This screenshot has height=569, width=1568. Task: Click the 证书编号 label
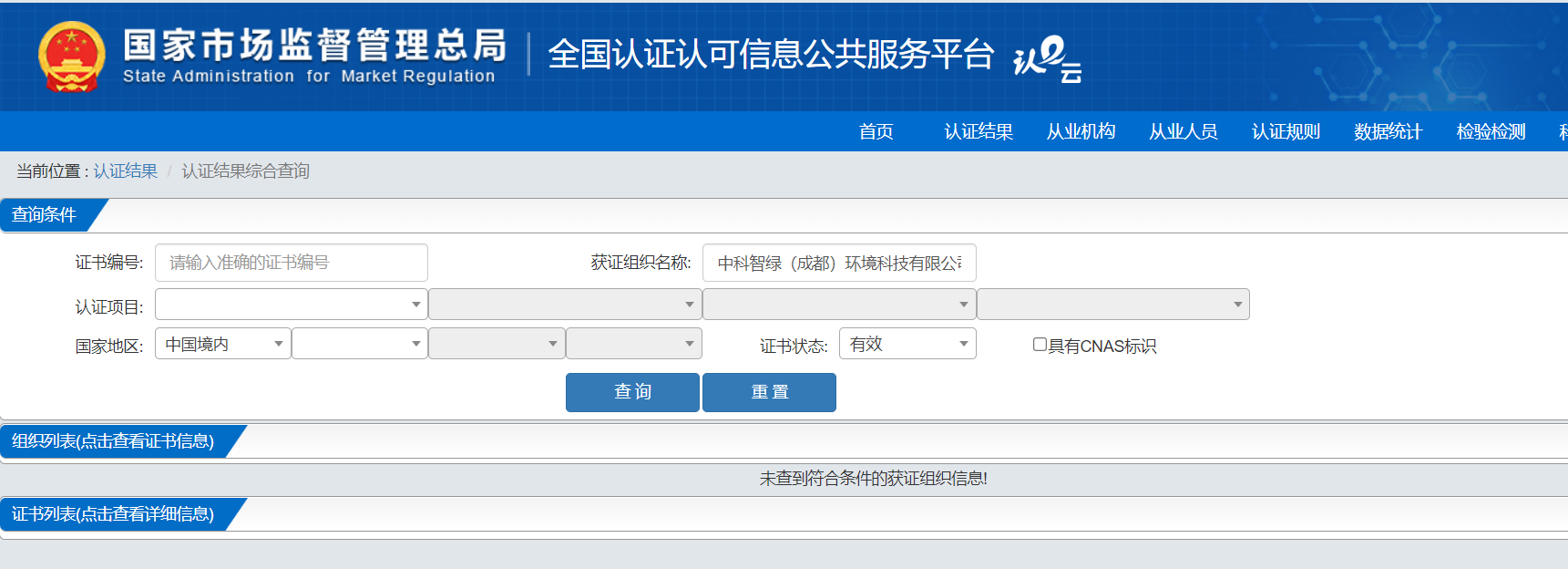point(109,263)
